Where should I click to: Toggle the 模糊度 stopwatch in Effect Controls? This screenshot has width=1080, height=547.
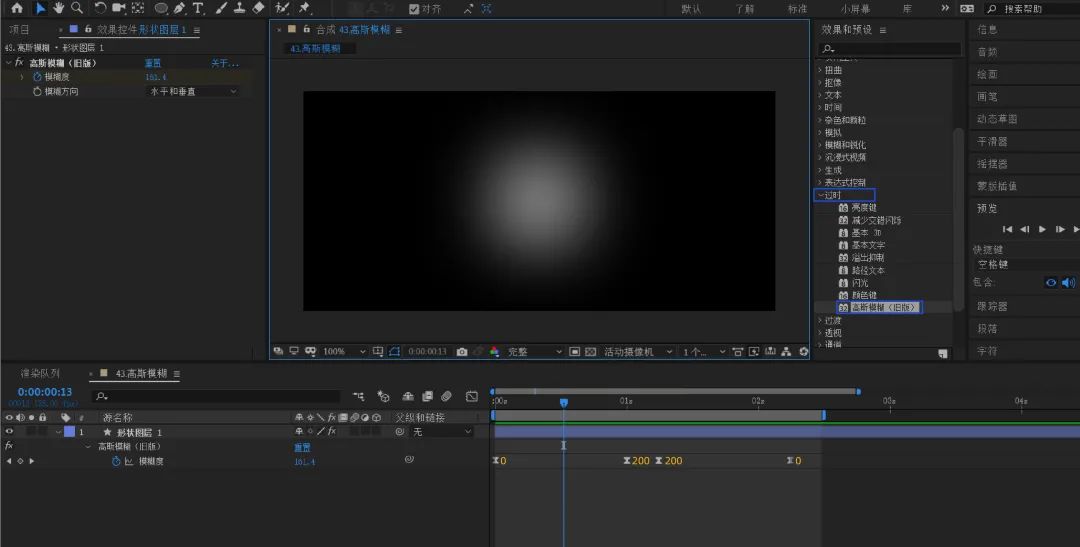click(x=37, y=76)
